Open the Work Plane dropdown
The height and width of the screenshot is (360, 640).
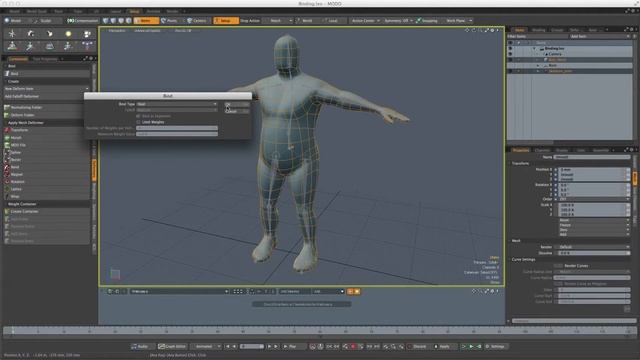coord(458,20)
